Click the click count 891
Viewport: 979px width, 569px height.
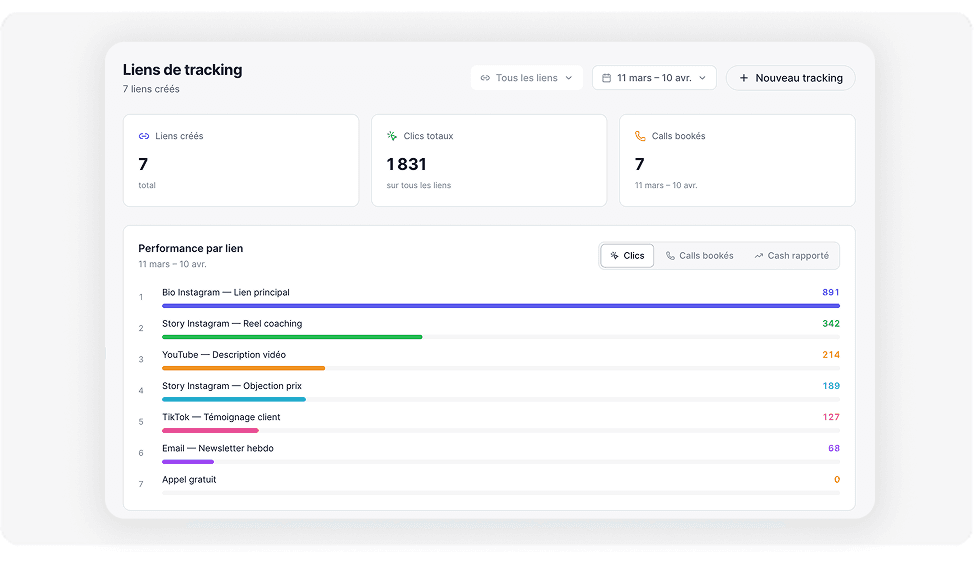830,292
